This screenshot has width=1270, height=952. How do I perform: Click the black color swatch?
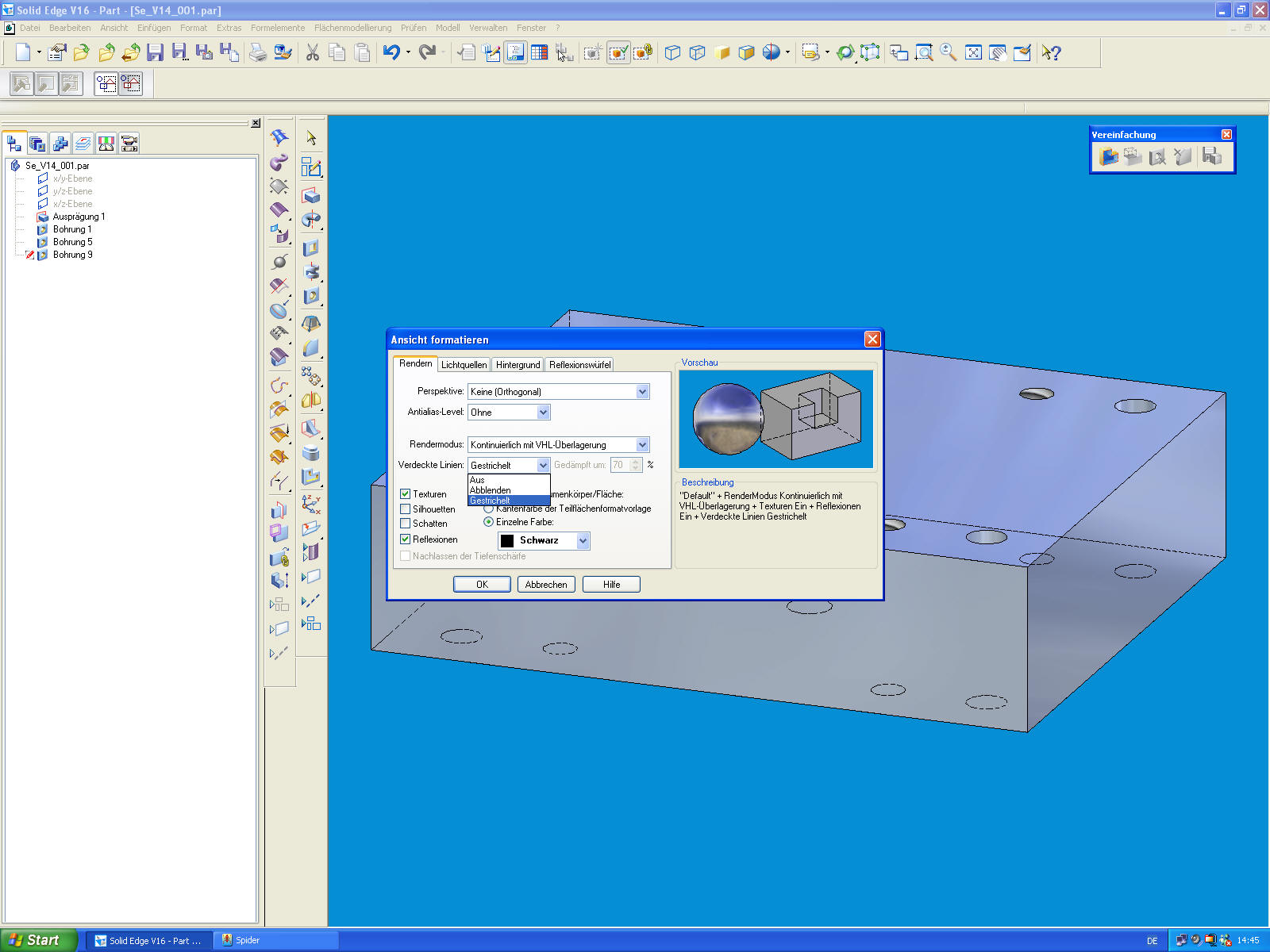(507, 540)
